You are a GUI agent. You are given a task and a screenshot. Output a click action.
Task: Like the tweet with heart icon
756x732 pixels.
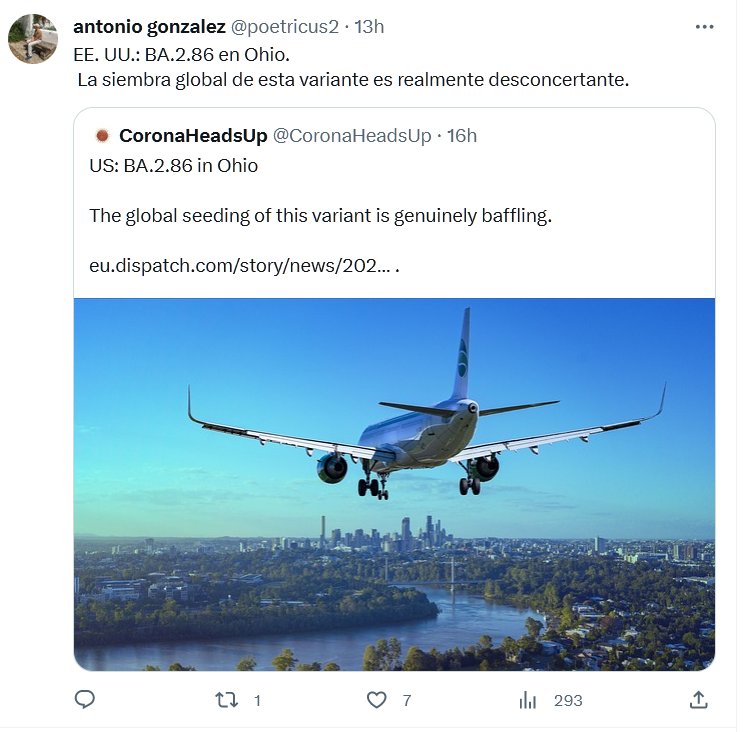pos(377,700)
